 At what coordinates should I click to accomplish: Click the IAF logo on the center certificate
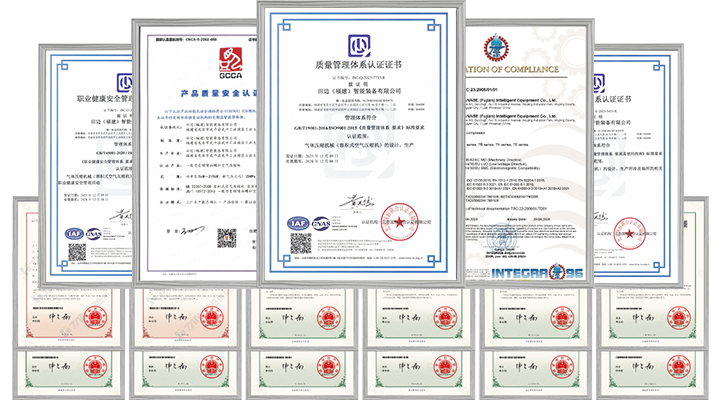pyautogui.click(x=298, y=223)
